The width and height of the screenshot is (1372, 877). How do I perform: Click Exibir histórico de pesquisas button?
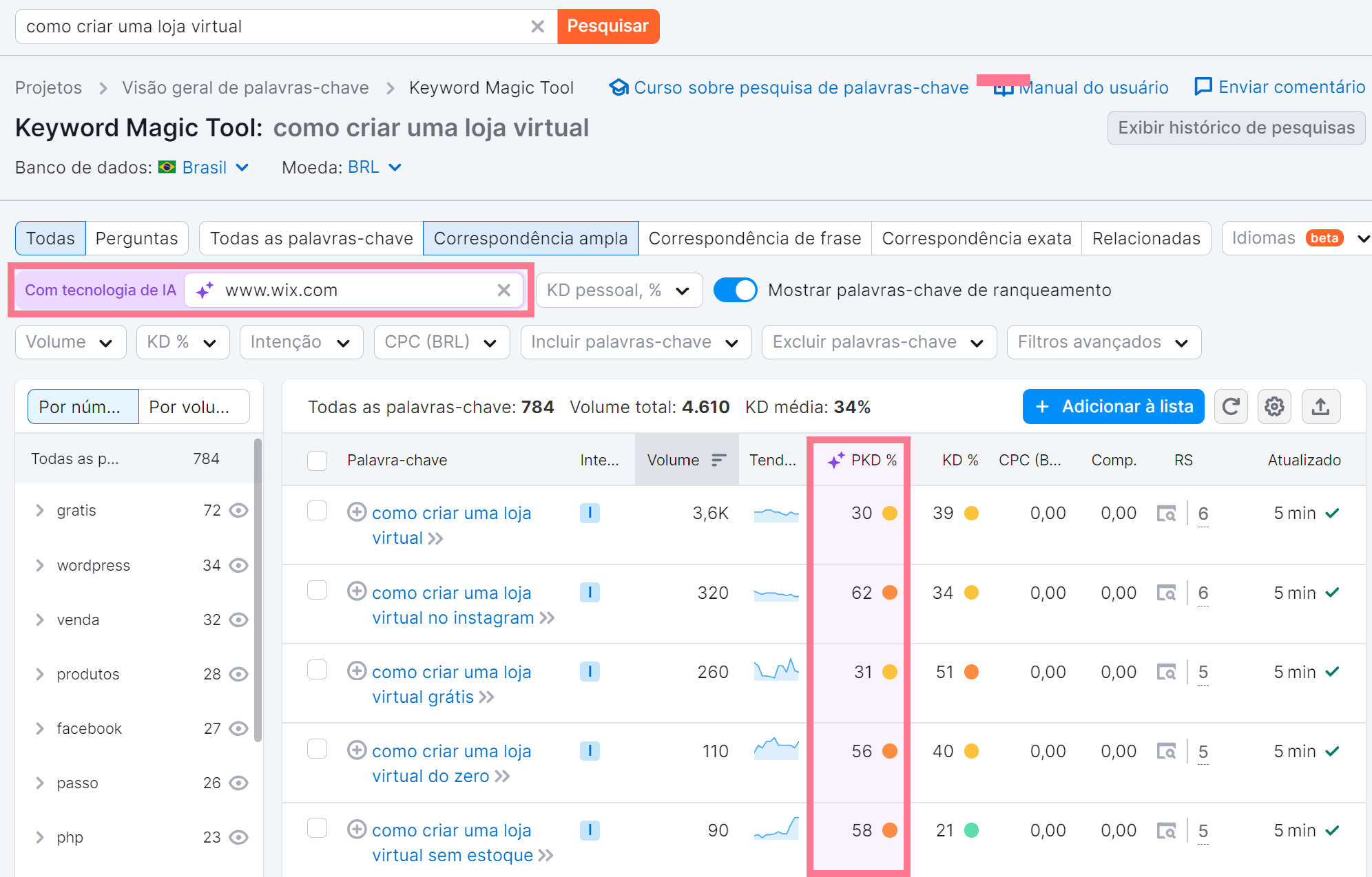(1236, 128)
